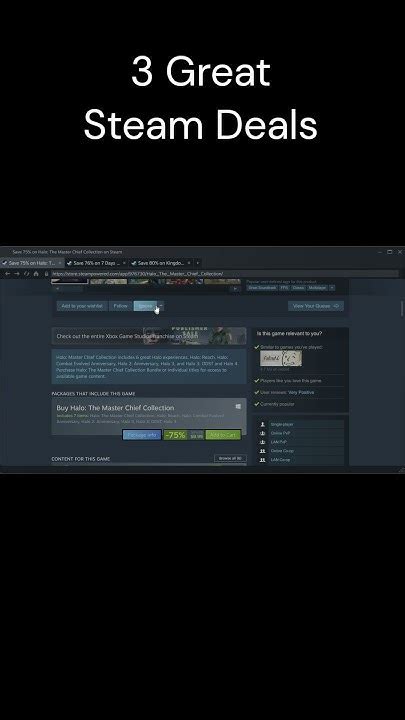Click the Single-player person icon

[x=263, y=424]
